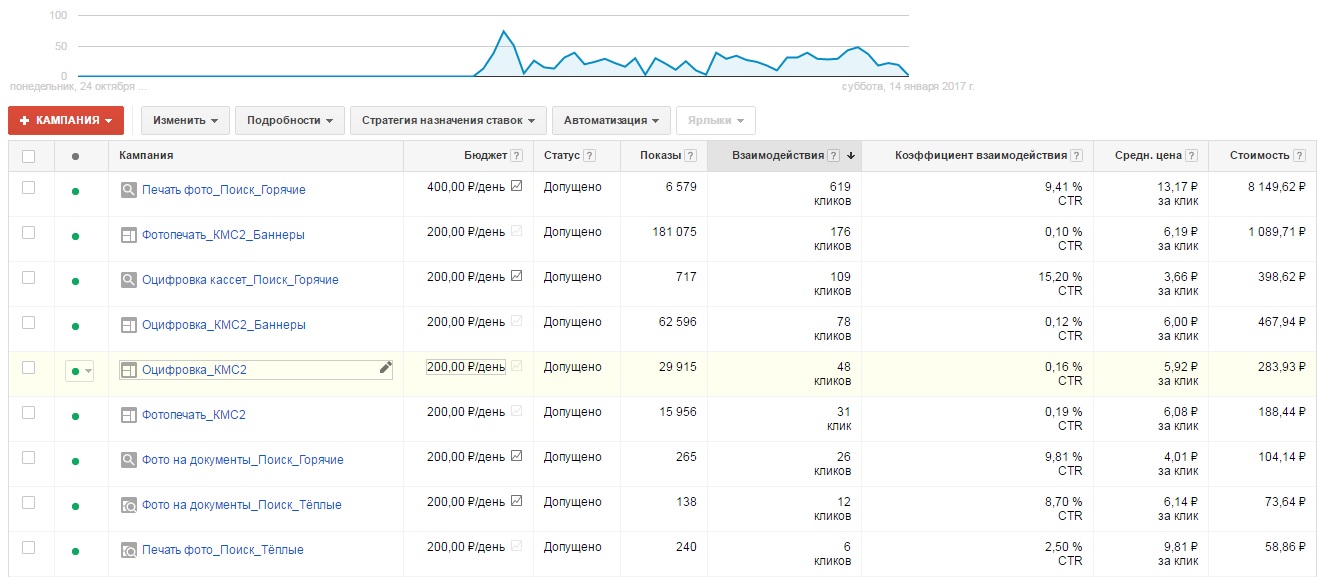Sort by Статус column header

[562, 156]
